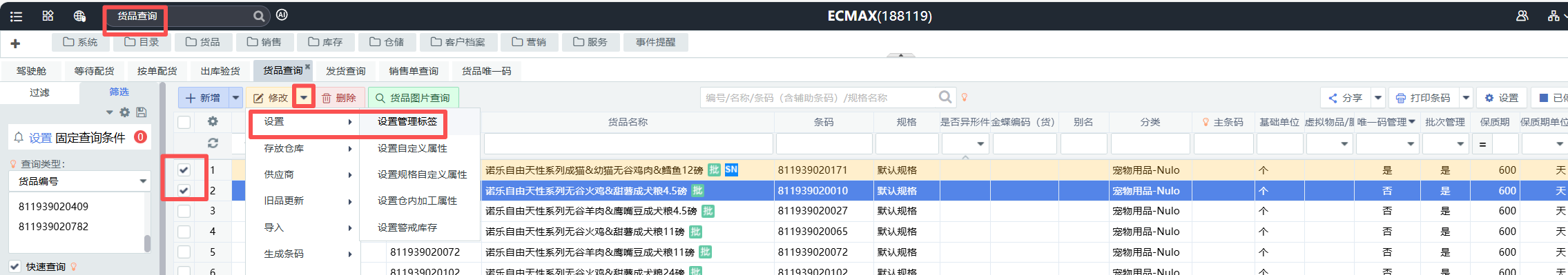
Task: Click the bell icon by 设置 固定查询条件
Action: [19, 137]
